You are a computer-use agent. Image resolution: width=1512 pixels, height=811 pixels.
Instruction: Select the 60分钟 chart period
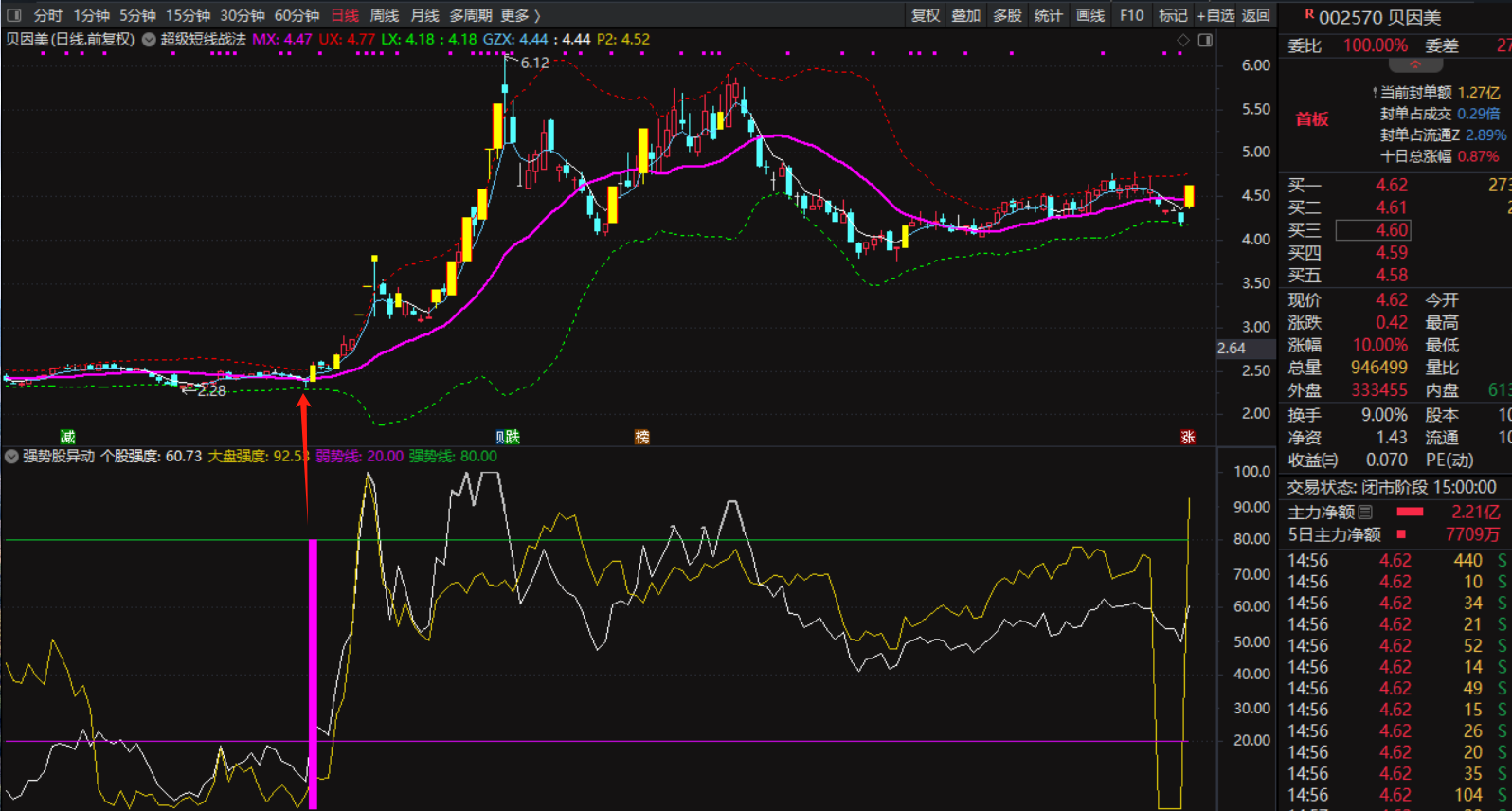point(297,15)
